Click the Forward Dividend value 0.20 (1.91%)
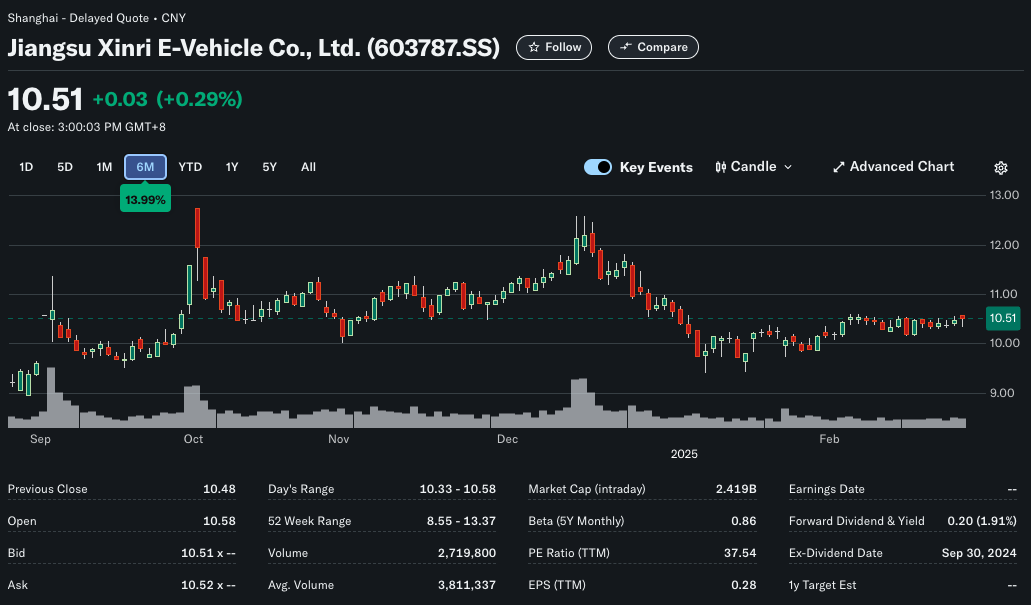1031x605 pixels. (982, 521)
